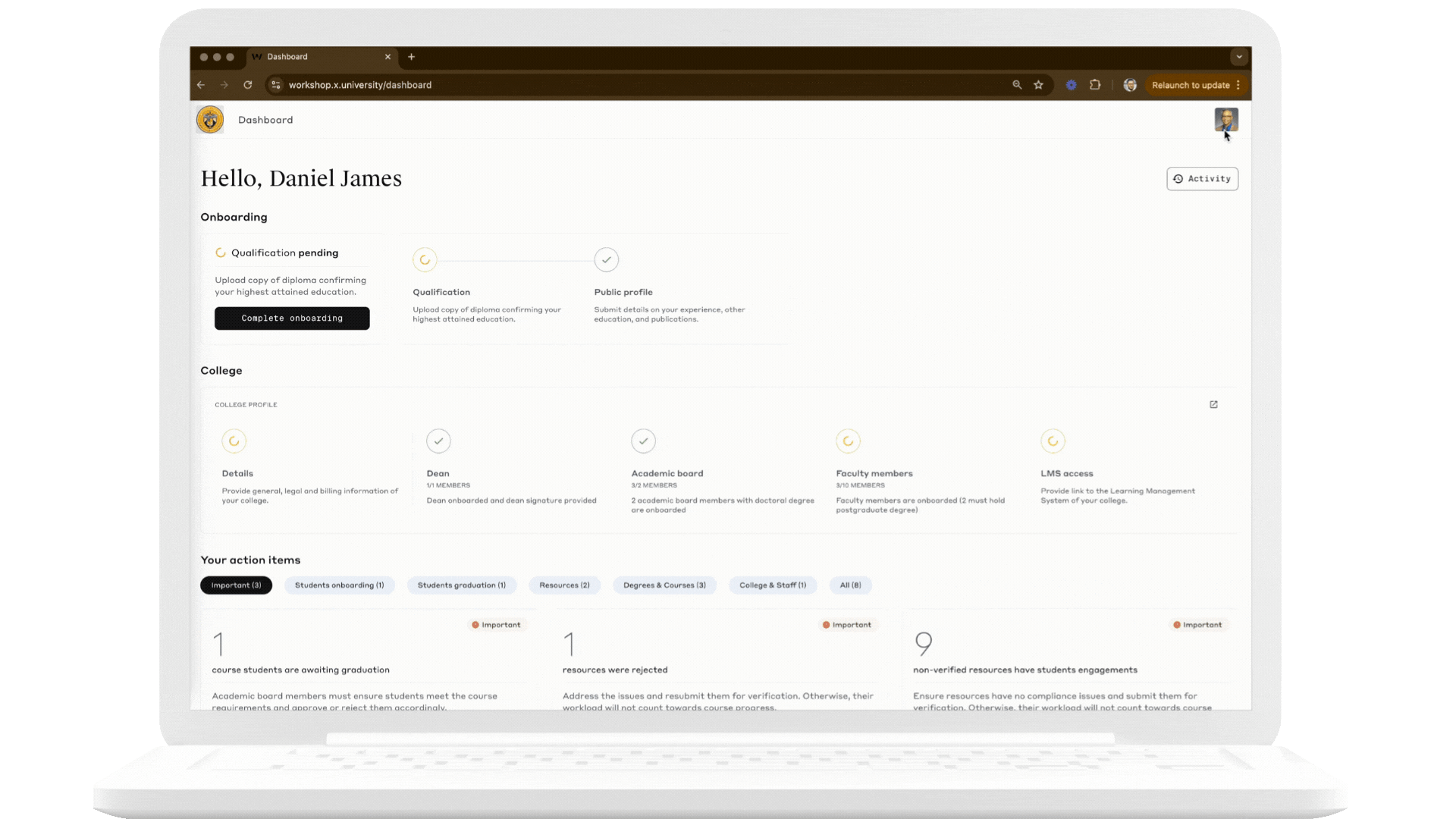Screen dimensions: 1456x819
Task: Bookmark page with the star icon
Action: click(x=1038, y=85)
